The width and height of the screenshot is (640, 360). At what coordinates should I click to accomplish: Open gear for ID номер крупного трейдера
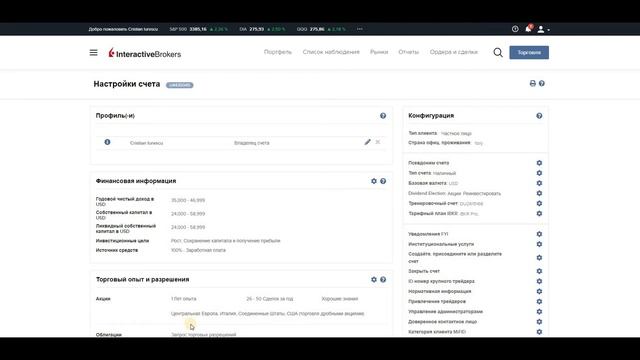click(x=539, y=281)
